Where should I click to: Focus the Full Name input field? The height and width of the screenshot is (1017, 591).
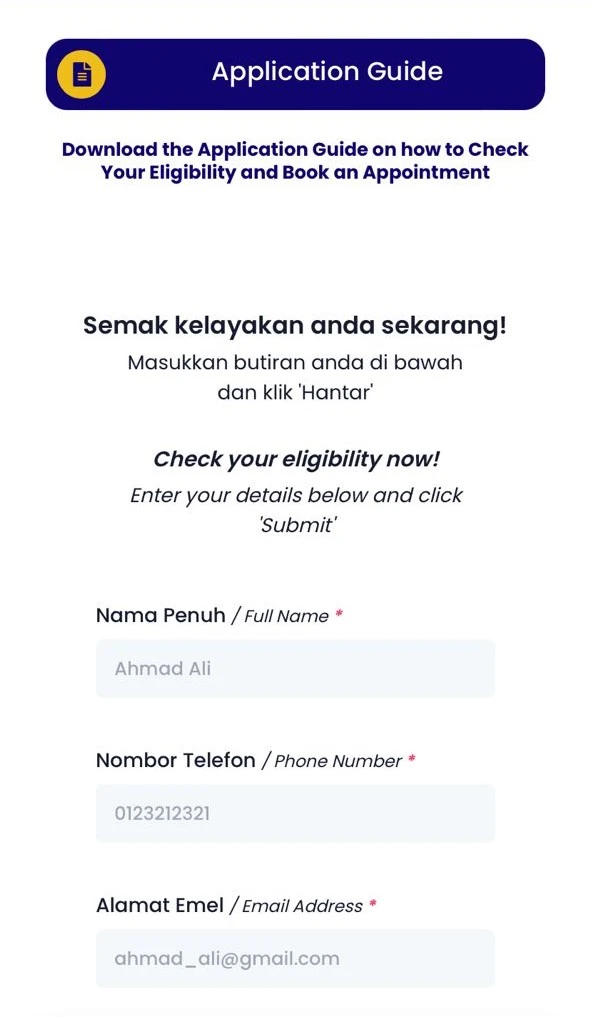(x=295, y=669)
